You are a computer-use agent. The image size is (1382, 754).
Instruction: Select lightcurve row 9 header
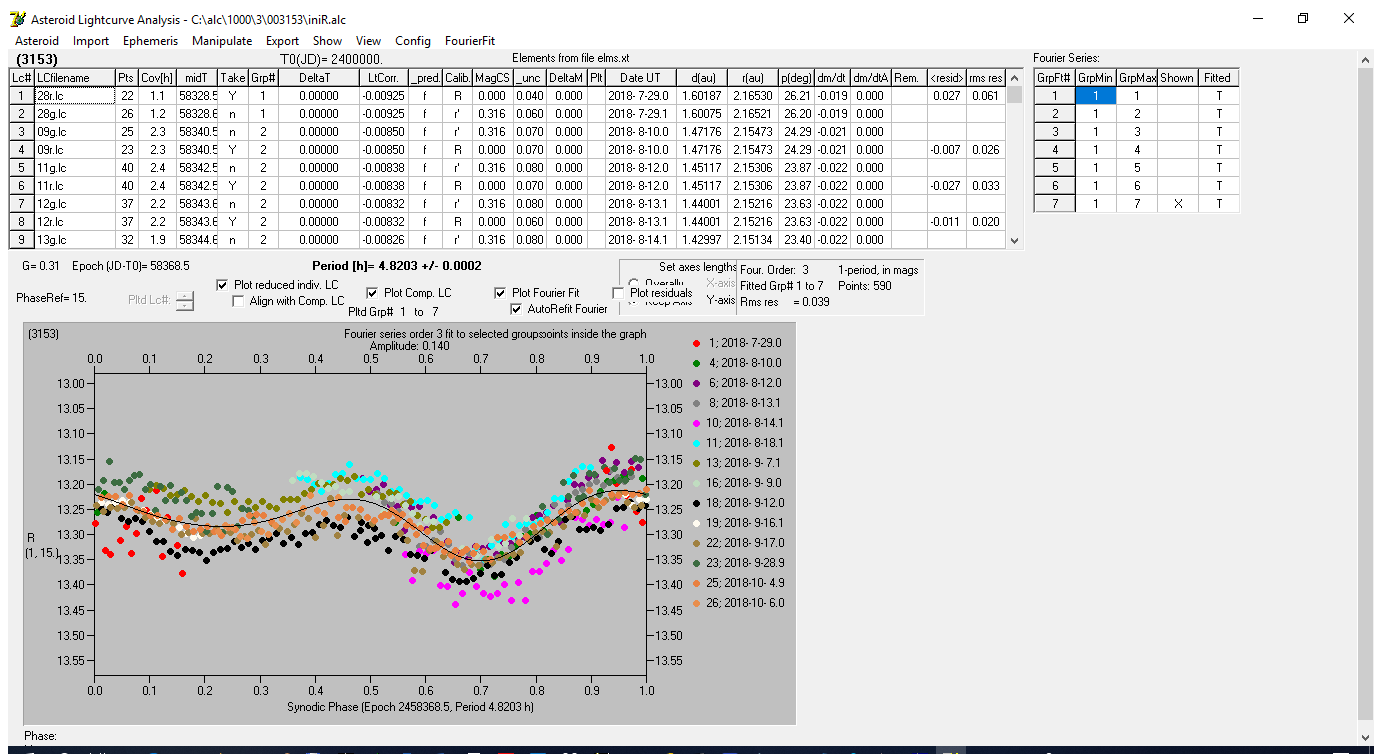(21, 240)
